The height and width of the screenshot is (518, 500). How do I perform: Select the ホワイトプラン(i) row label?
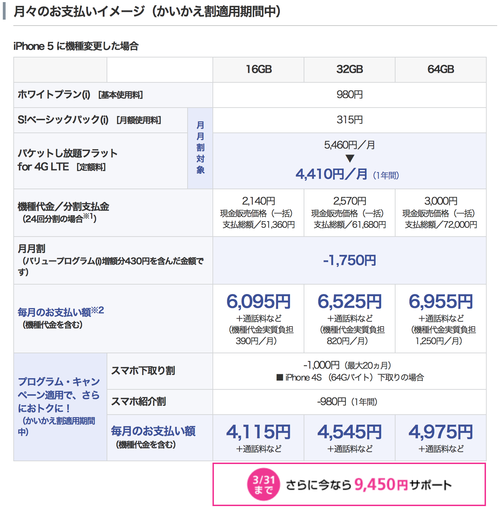(80, 95)
